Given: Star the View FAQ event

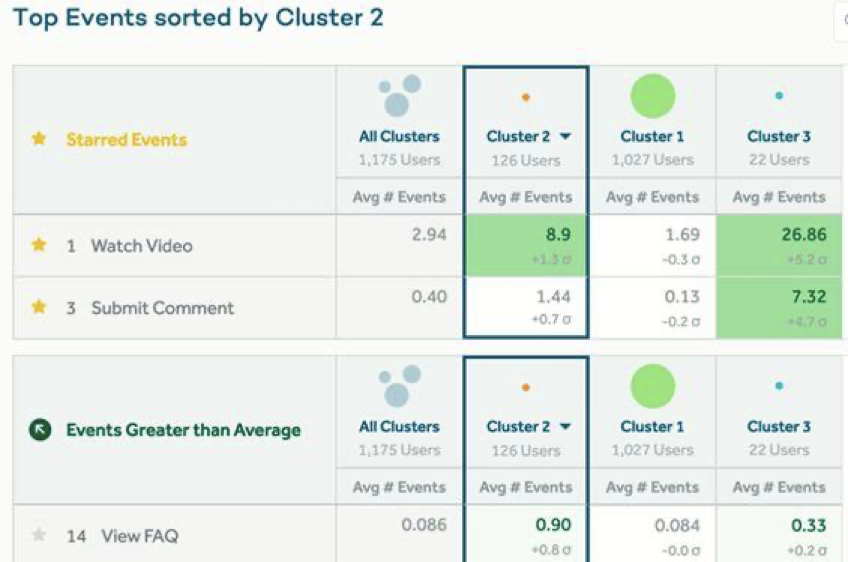Looking at the screenshot, I should coord(39,535).
